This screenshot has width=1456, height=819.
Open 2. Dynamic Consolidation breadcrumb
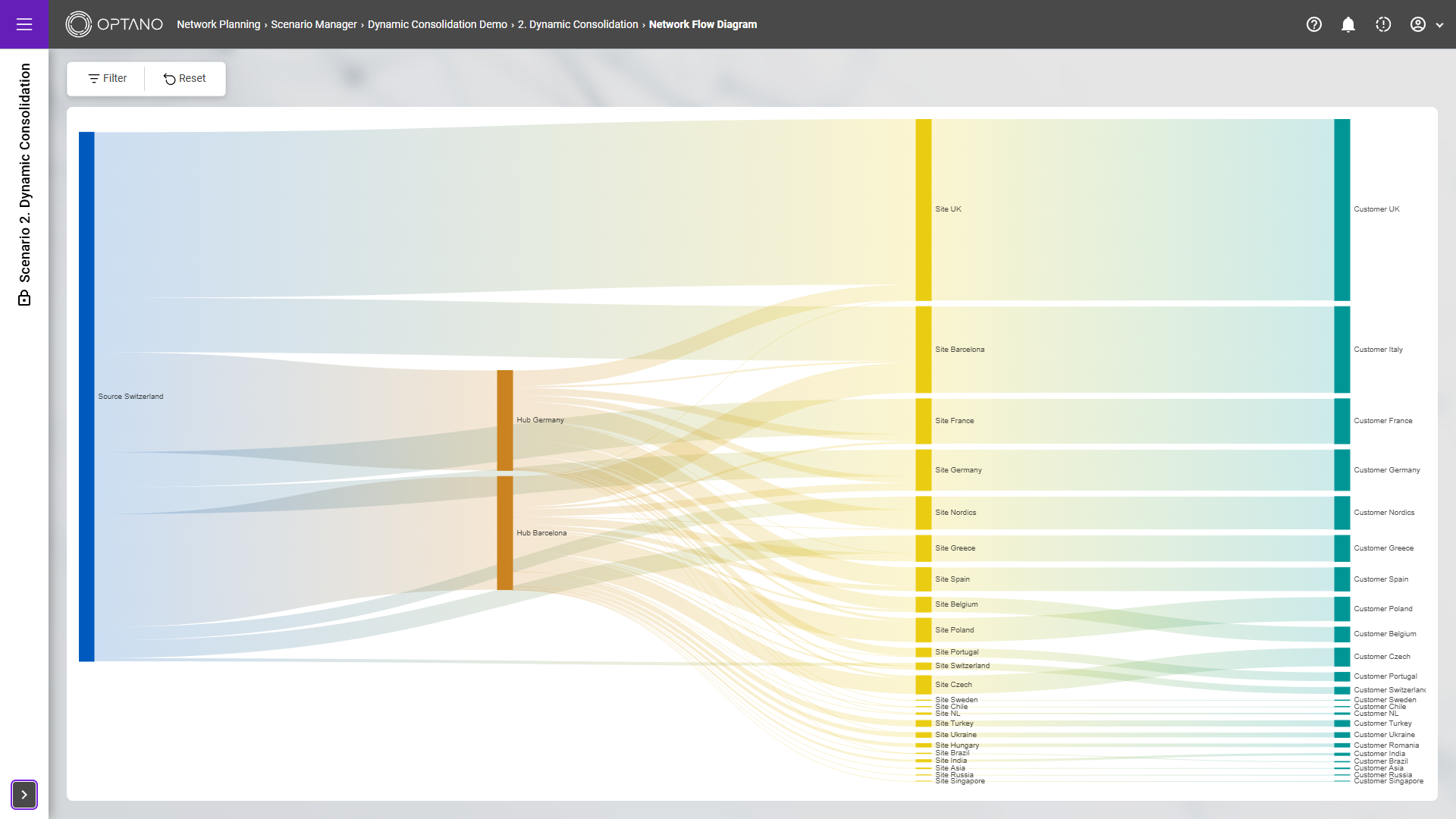point(578,24)
